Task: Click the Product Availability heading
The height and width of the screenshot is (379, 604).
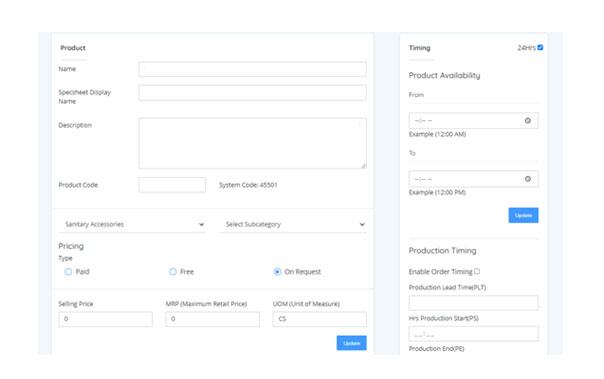Action: (444, 75)
